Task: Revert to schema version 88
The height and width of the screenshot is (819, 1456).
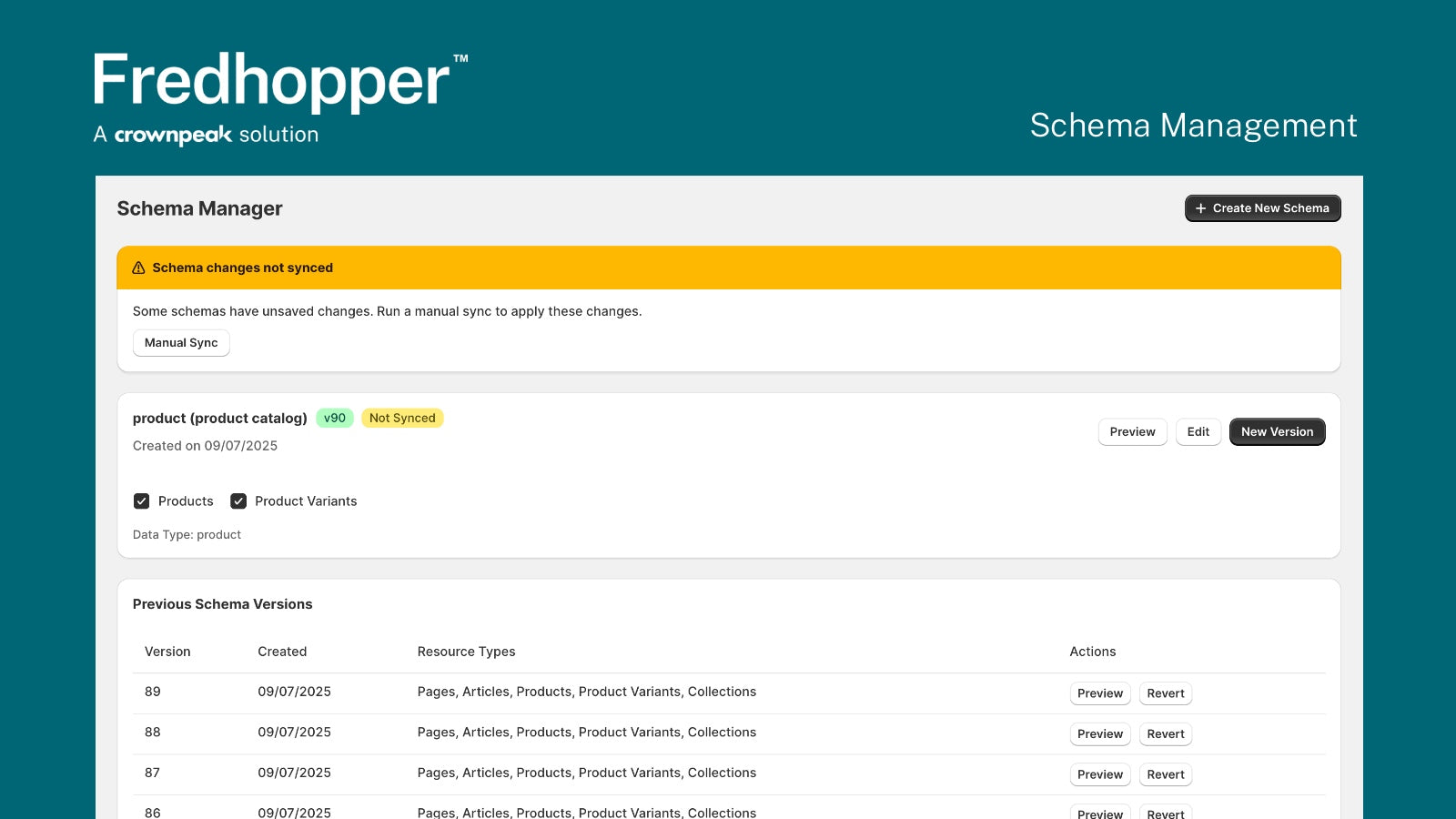Action: coord(1166,734)
